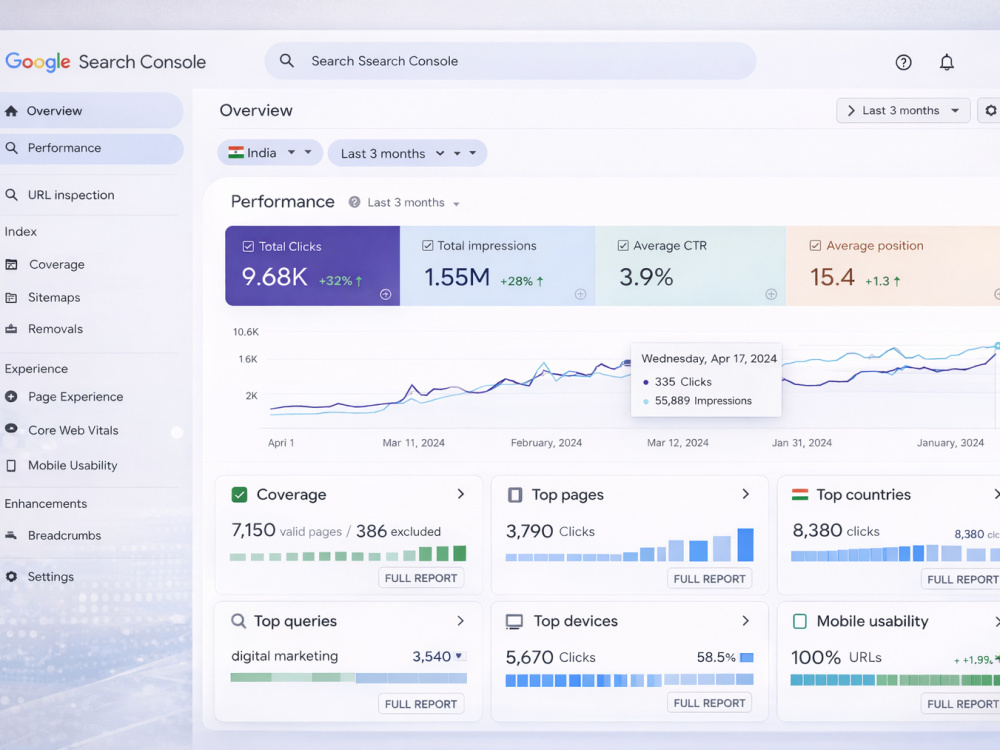Screen dimensions: 1000x750
Task: Go to Overview in the sidebar
Action: [x=91, y=111]
